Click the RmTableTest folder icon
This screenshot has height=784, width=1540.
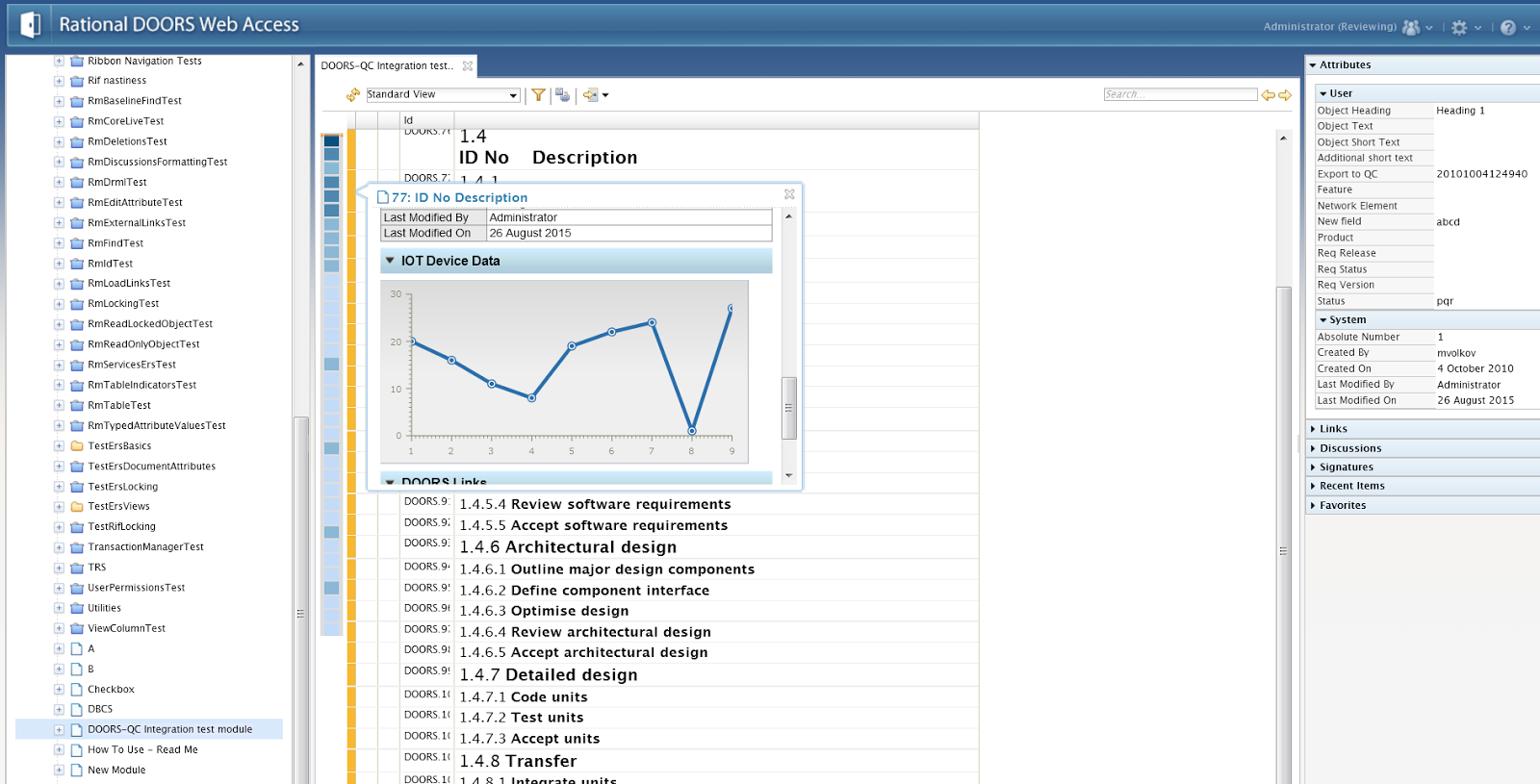77,406
